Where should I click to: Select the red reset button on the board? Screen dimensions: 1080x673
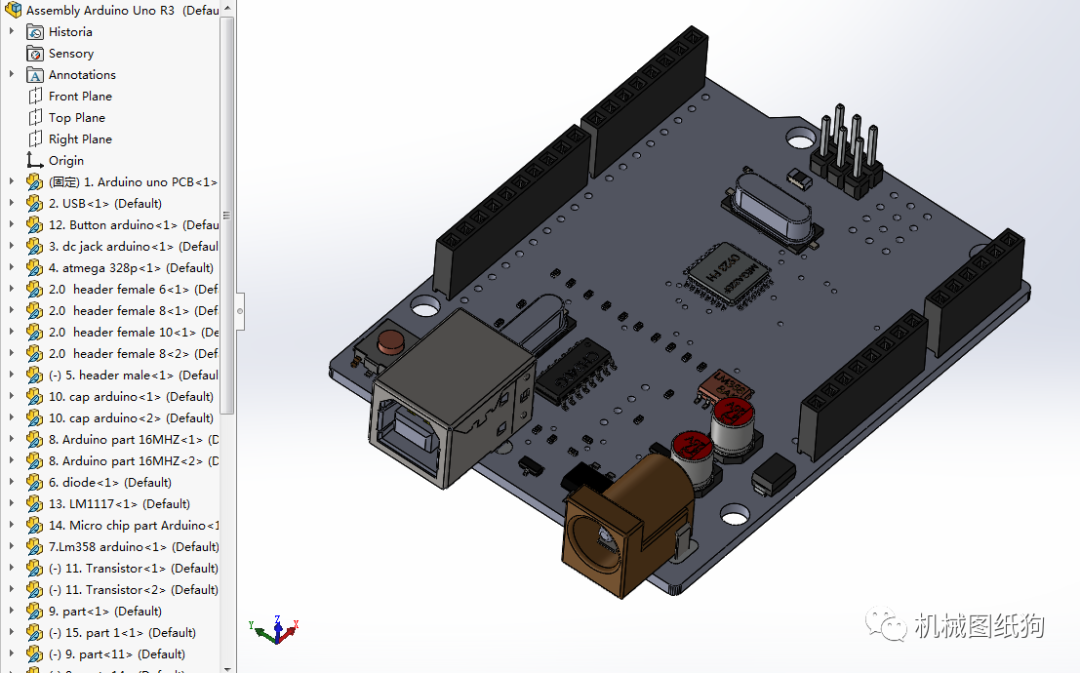click(391, 342)
